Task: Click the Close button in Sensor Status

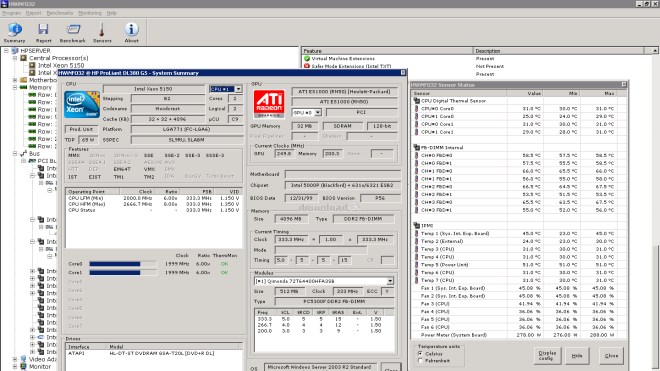Action: click(611, 356)
